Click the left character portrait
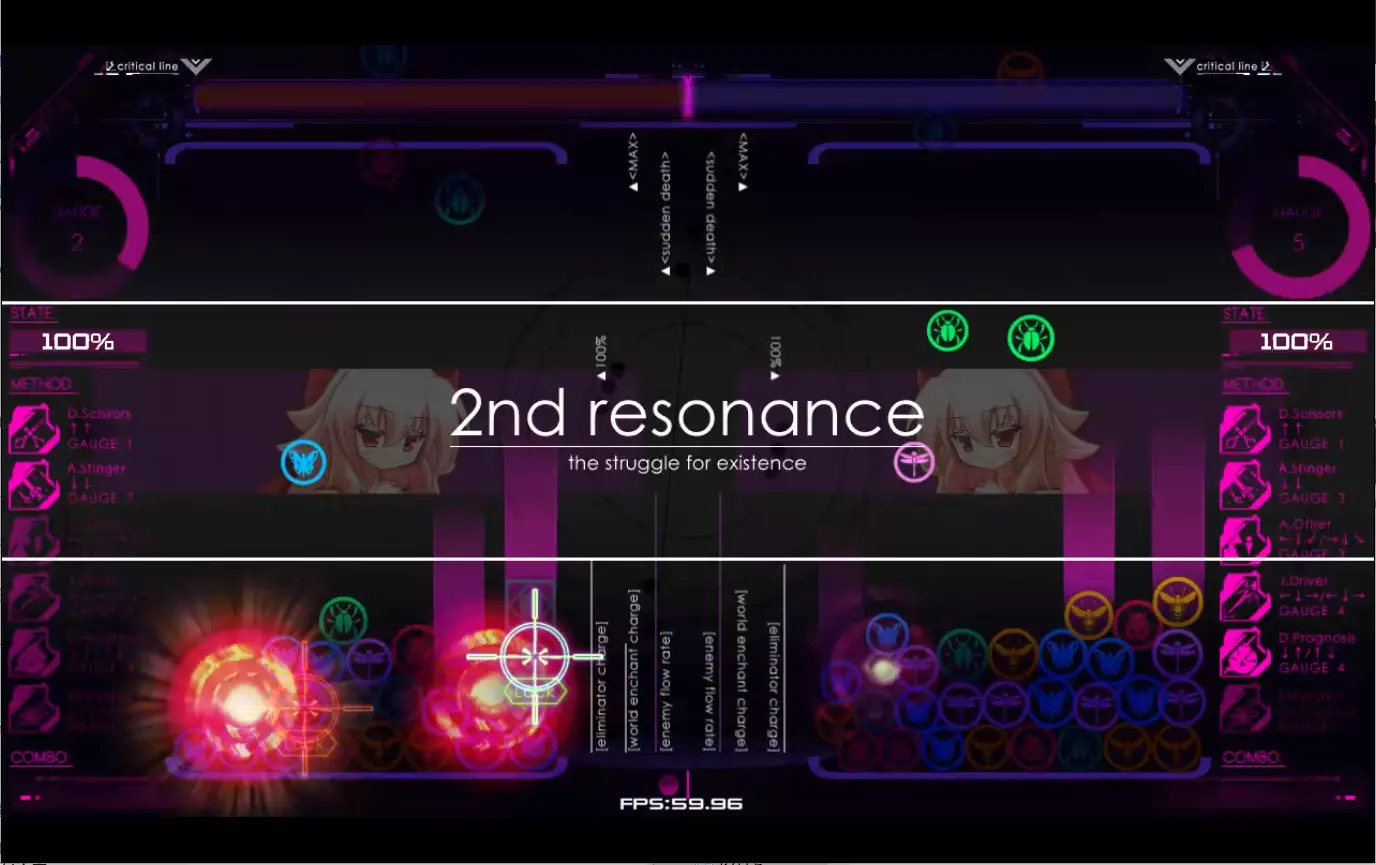The image size is (1376, 865). 372,431
